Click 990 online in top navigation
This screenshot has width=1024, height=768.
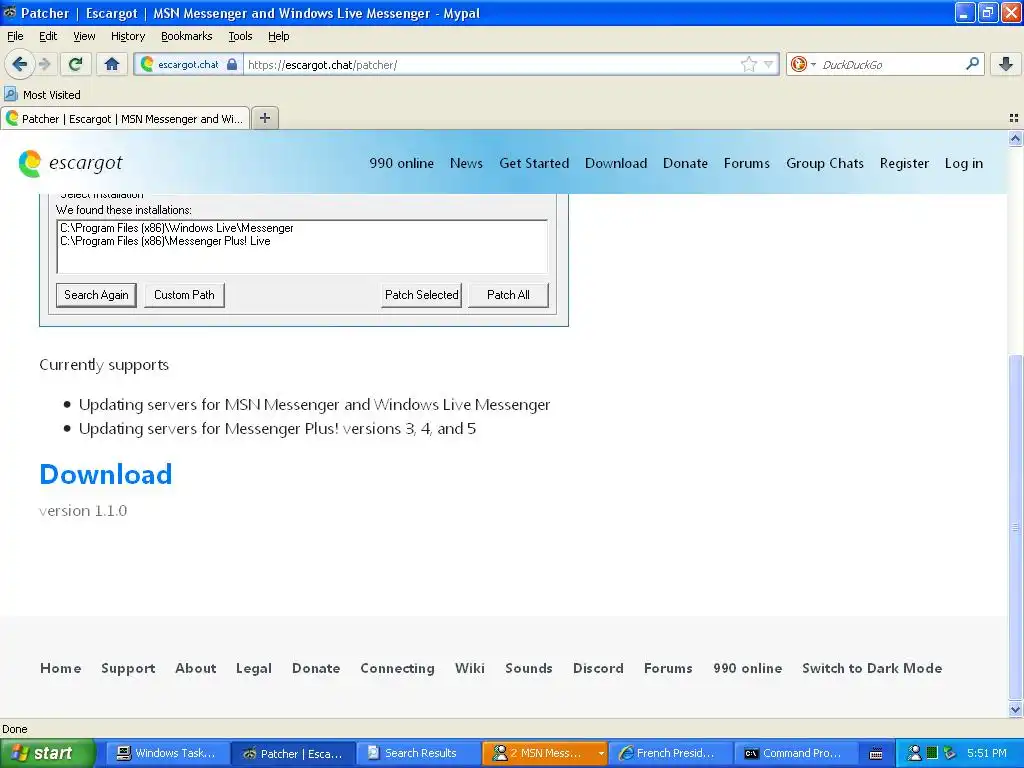pyautogui.click(x=401, y=163)
